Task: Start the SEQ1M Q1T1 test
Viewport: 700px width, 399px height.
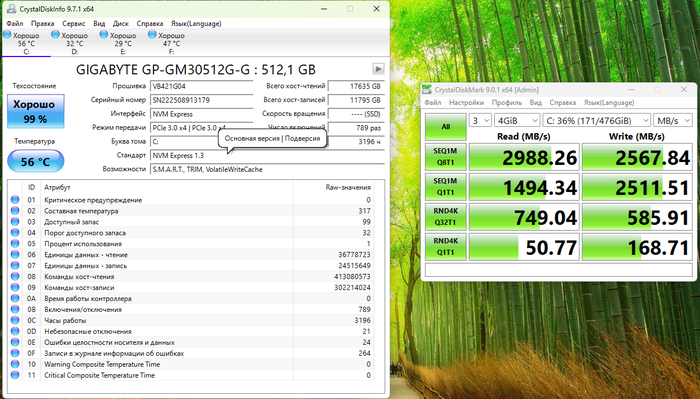Action: tap(446, 187)
